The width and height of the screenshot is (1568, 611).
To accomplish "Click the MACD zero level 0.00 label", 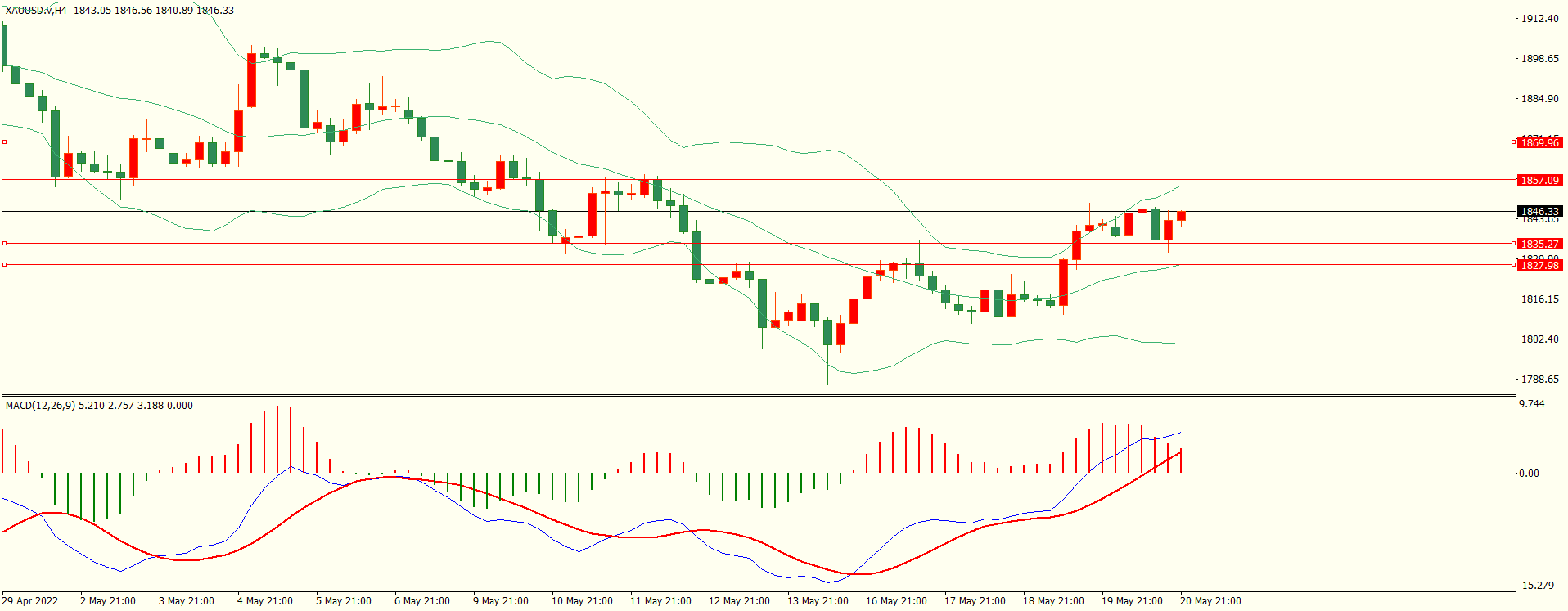I will (1529, 474).
